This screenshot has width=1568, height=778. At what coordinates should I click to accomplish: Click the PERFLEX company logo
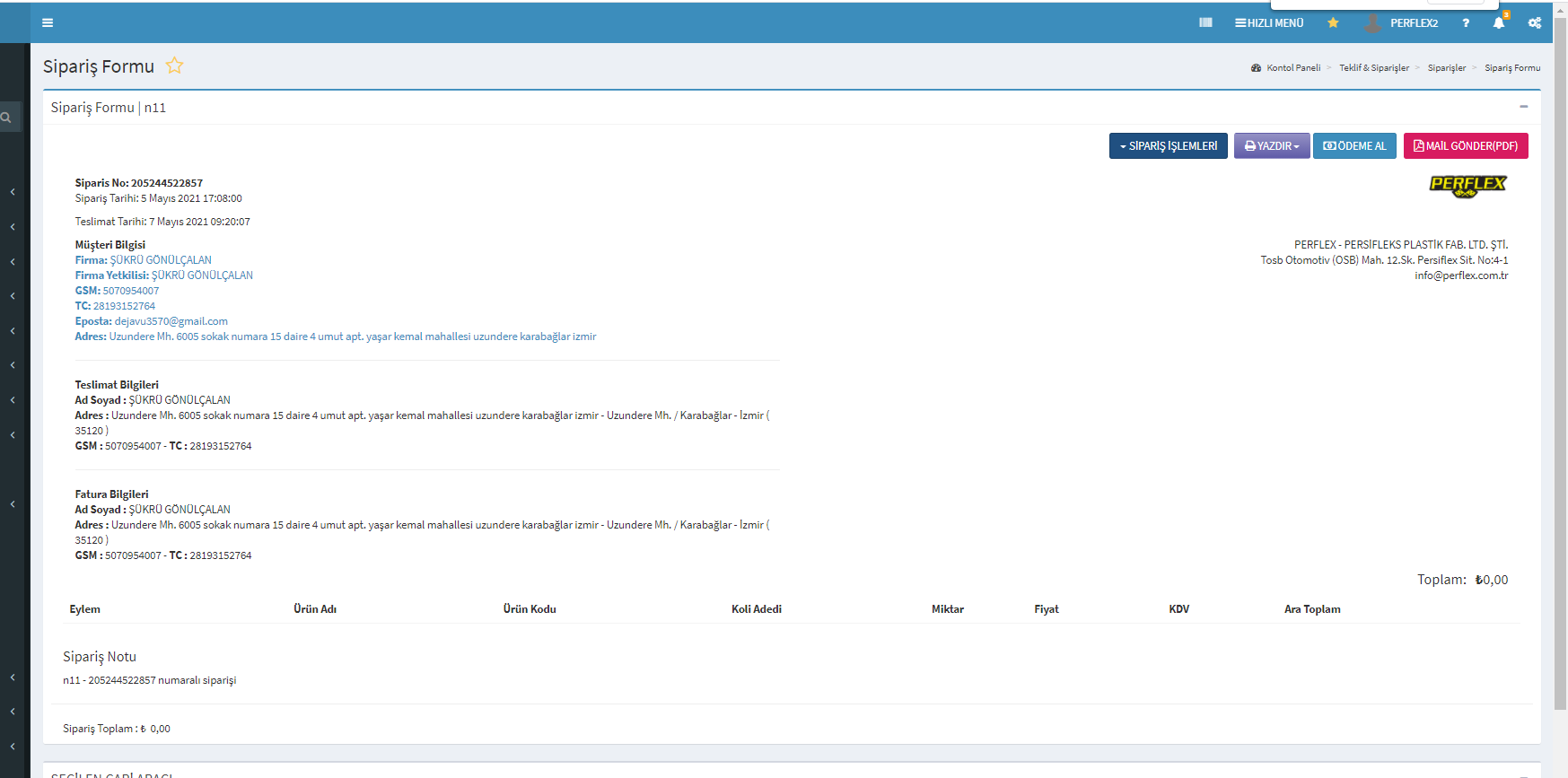tap(1467, 185)
